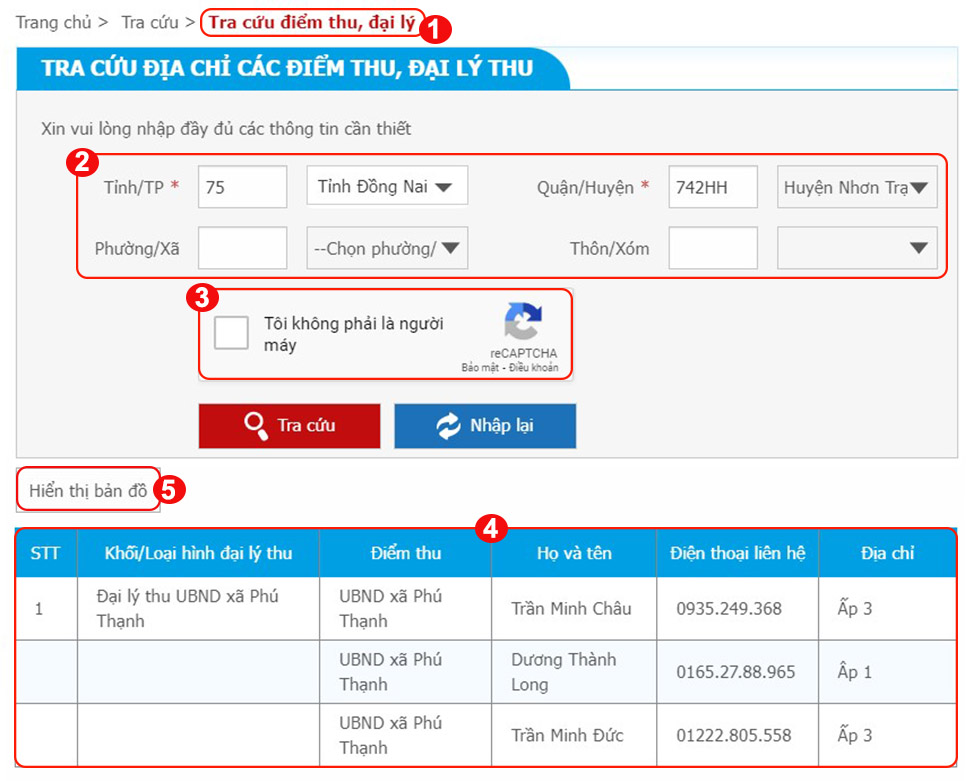The width and height of the screenshot is (973, 781).
Task: Focus the Thôn/Xóm code input box
Action: point(712,248)
